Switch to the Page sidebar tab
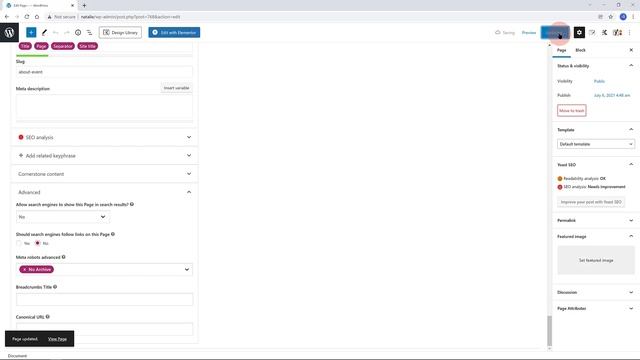 coord(562,50)
